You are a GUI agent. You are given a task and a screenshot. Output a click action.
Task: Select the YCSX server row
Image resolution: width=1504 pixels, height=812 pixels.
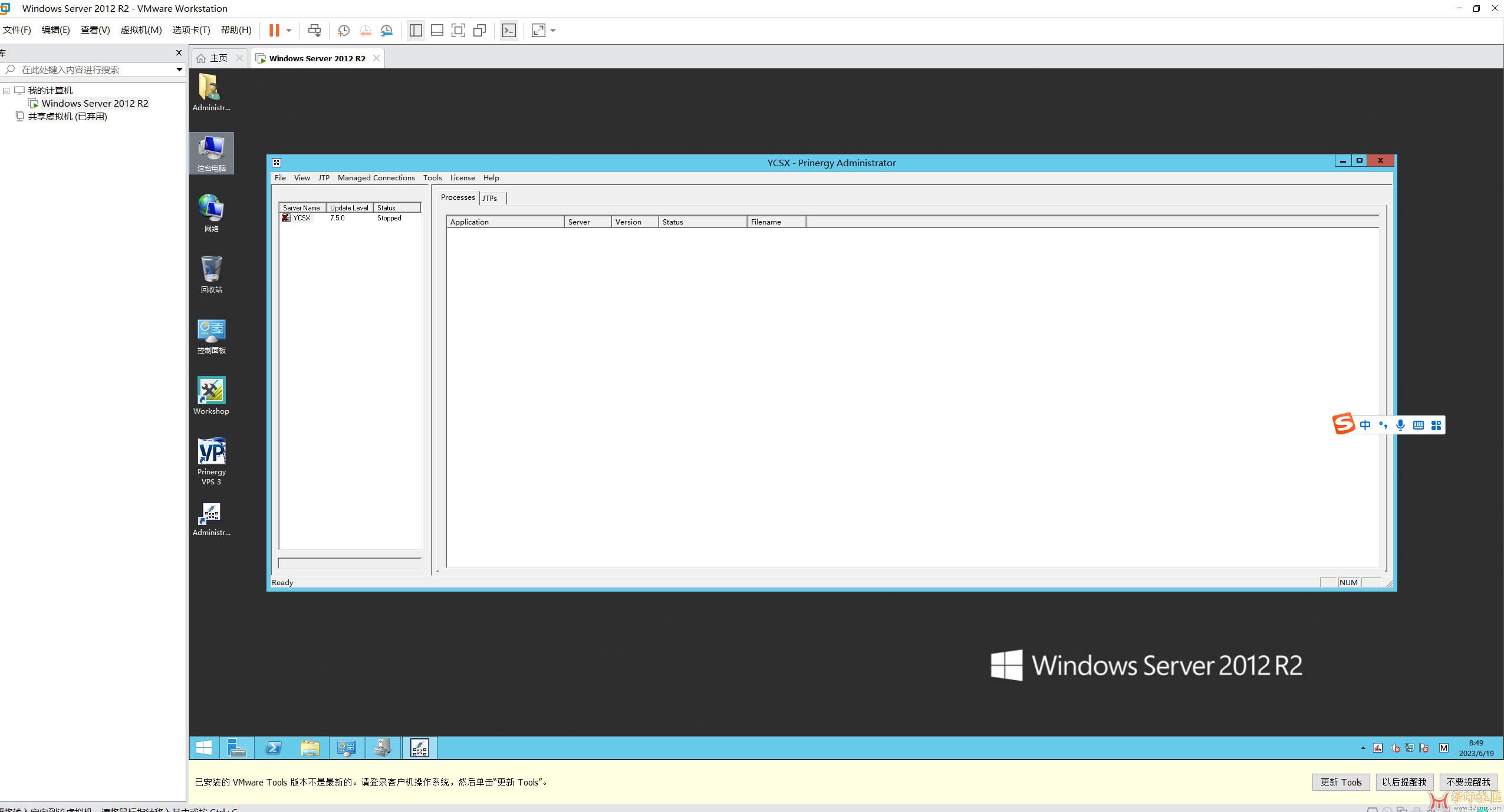pyautogui.click(x=350, y=218)
